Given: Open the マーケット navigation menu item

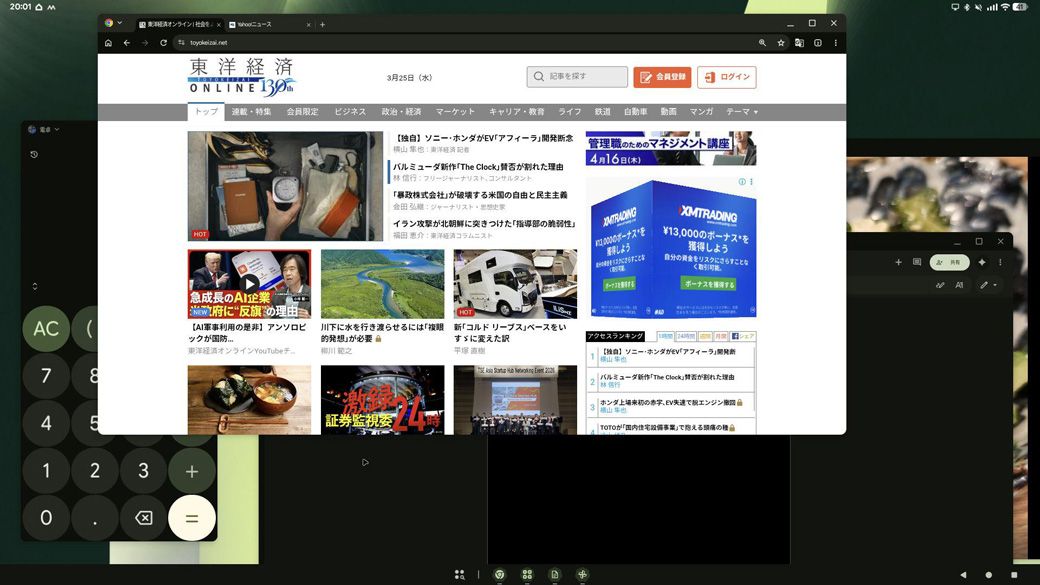Looking at the screenshot, I should tap(455, 112).
